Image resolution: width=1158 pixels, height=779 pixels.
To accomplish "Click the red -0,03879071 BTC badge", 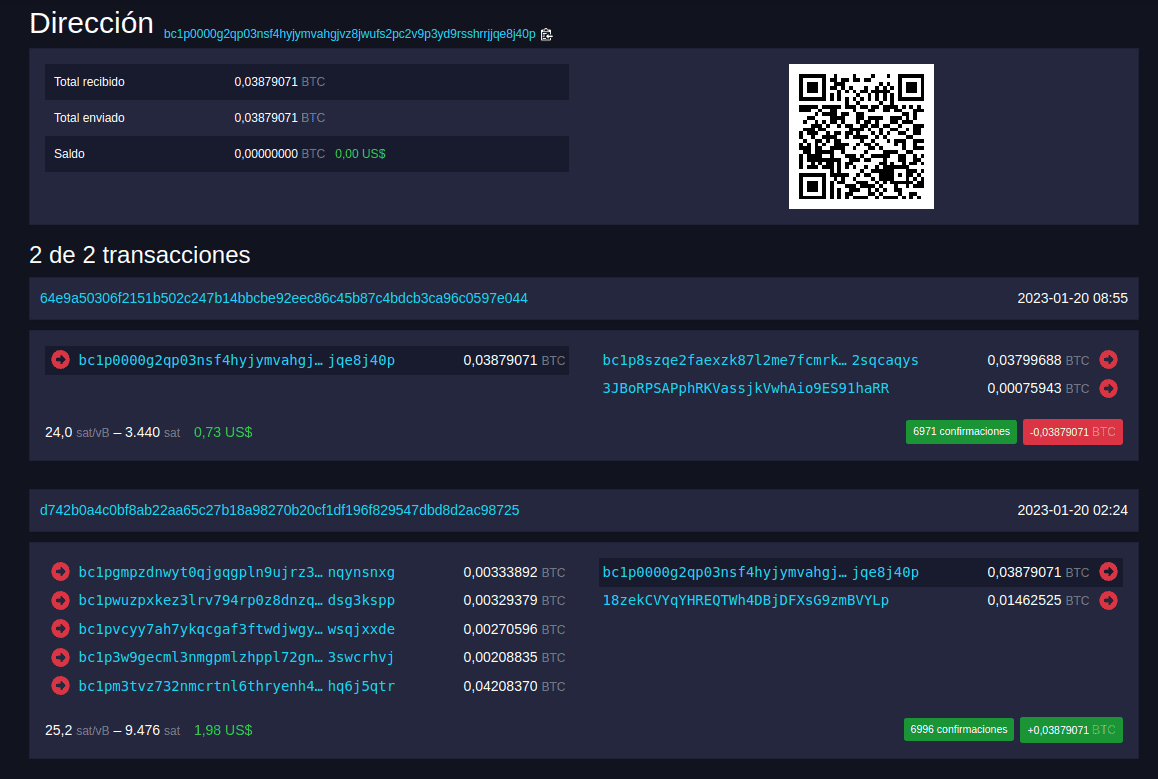I will (1072, 432).
